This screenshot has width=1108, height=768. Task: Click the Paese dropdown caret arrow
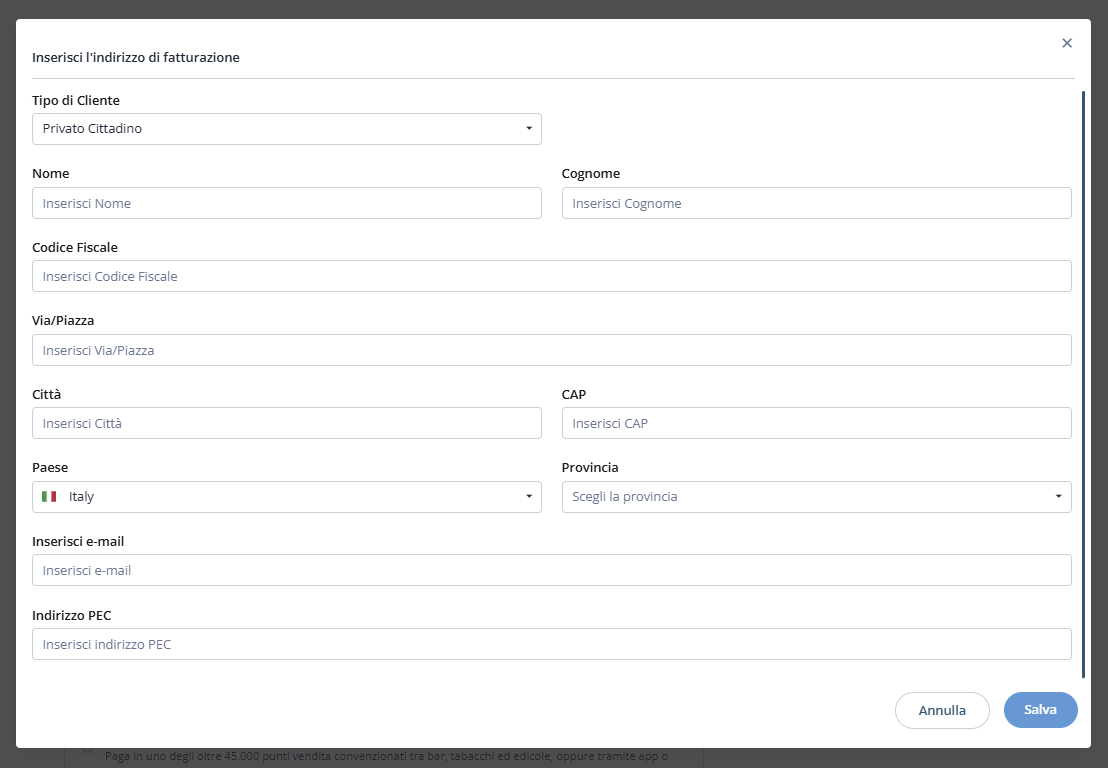click(x=529, y=497)
